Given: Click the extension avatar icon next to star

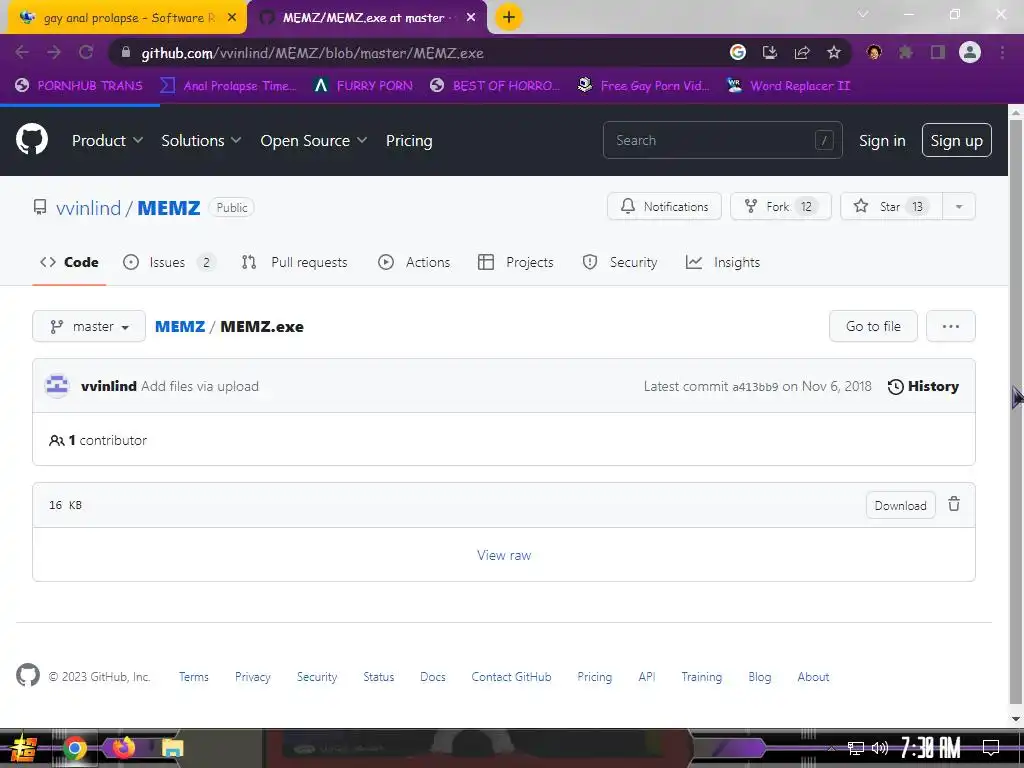Looking at the screenshot, I should coord(874,52).
